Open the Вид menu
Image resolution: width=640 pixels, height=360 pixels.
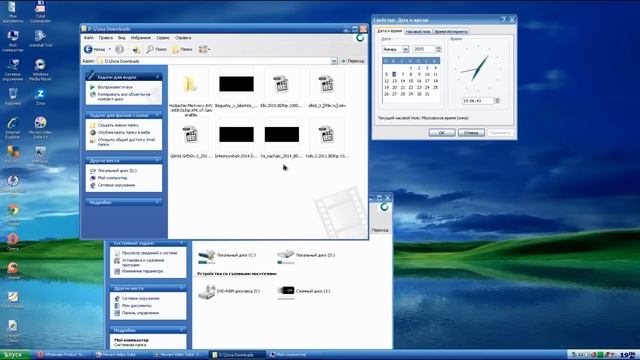click(x=122, y=38)
